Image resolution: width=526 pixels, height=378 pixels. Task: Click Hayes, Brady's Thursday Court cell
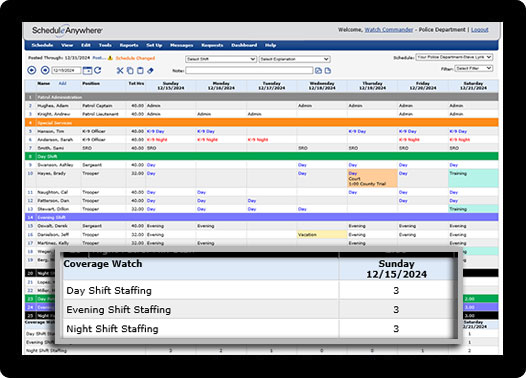point(372,178)
